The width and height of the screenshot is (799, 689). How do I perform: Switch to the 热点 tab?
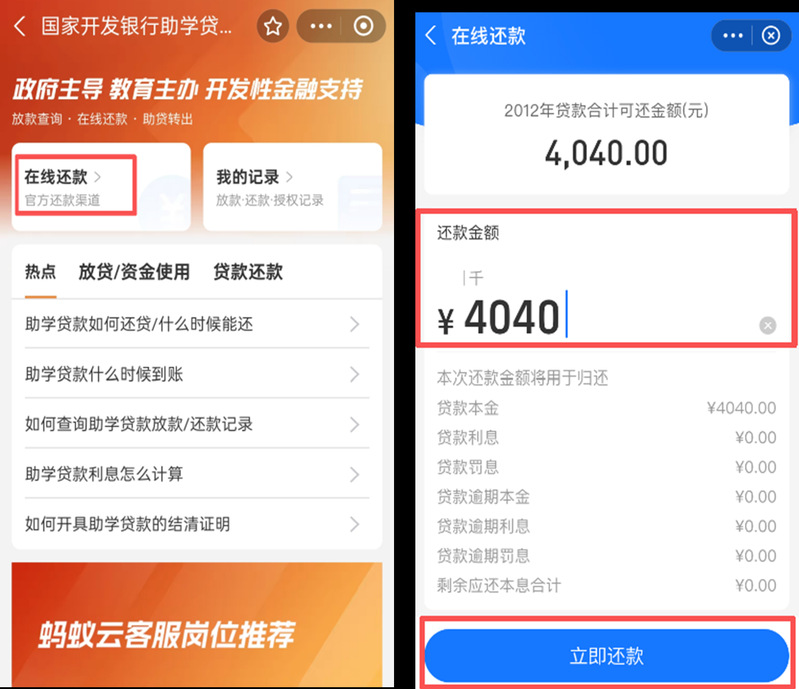point(40,272)
